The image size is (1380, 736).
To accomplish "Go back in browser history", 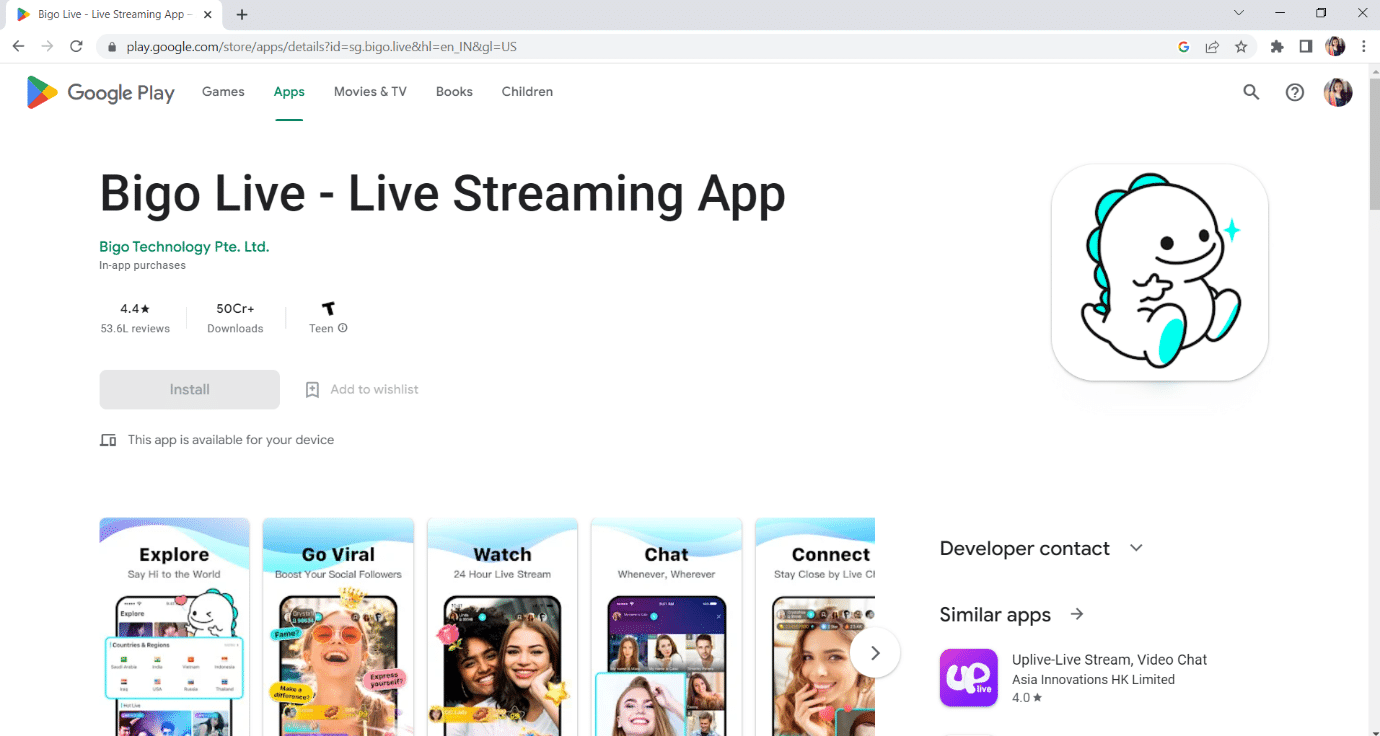I will pyautogui.click(x=18, y=46).
